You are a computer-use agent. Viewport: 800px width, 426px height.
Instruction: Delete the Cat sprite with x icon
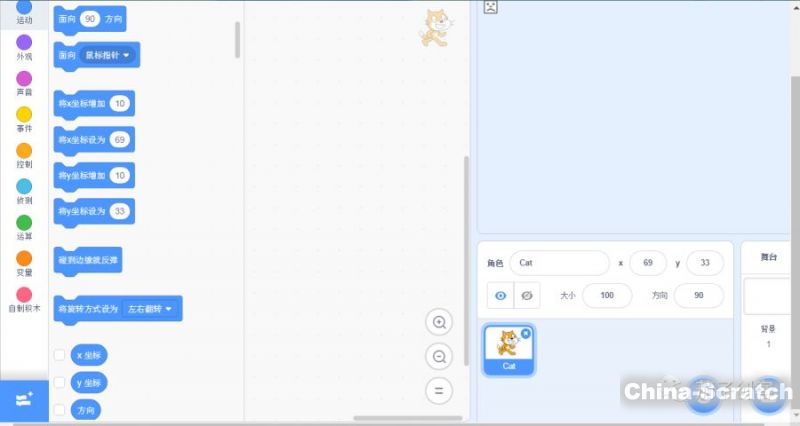pos(526,332)
